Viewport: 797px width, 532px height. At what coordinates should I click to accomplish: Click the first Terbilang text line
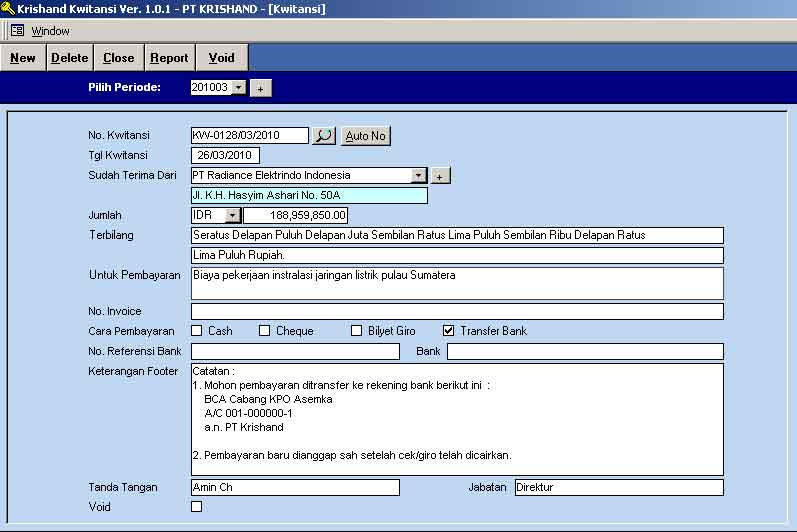point(457,235)
